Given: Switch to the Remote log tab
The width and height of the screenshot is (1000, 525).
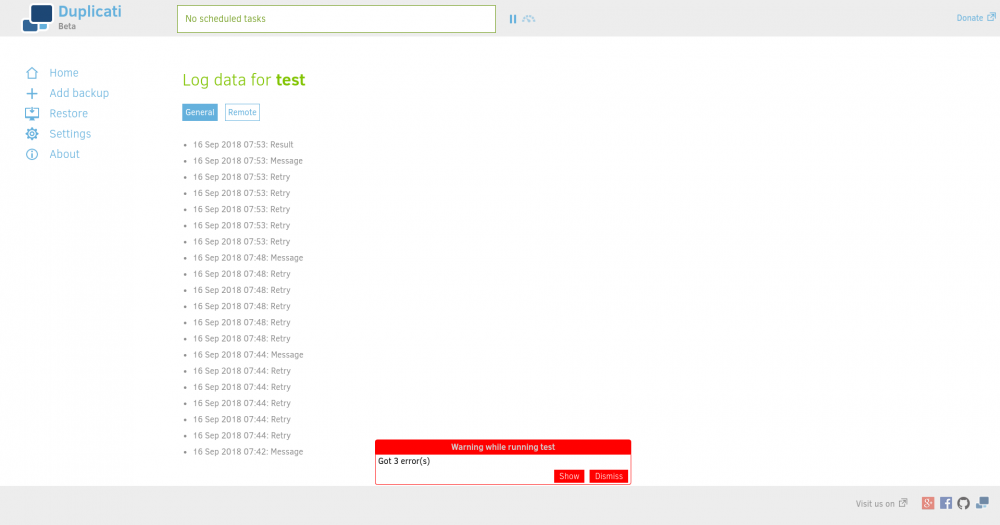Looking at the screenshot, I should tap(242, 112).
